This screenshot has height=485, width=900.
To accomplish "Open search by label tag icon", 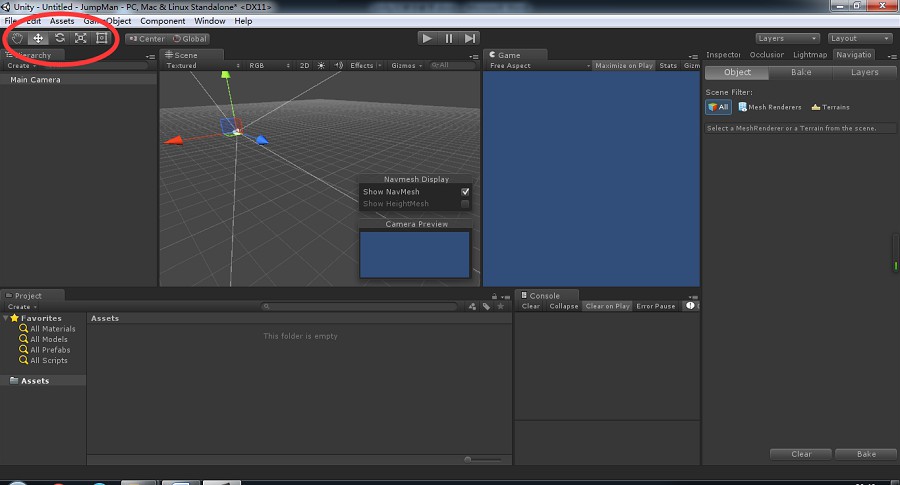I will click(486, 306).
